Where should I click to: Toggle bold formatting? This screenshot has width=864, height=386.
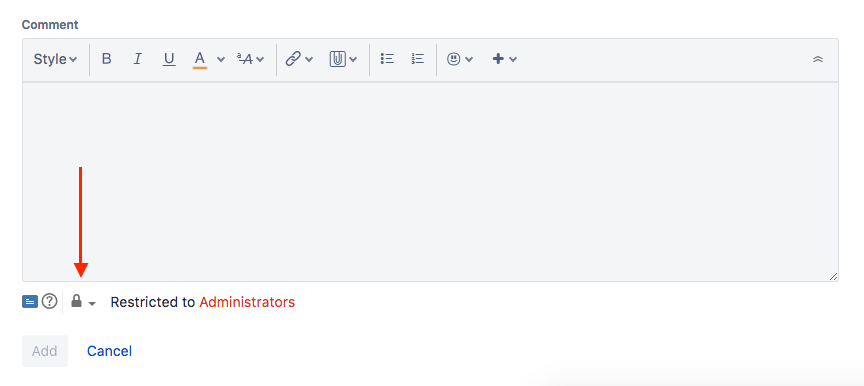click(107, 59)
